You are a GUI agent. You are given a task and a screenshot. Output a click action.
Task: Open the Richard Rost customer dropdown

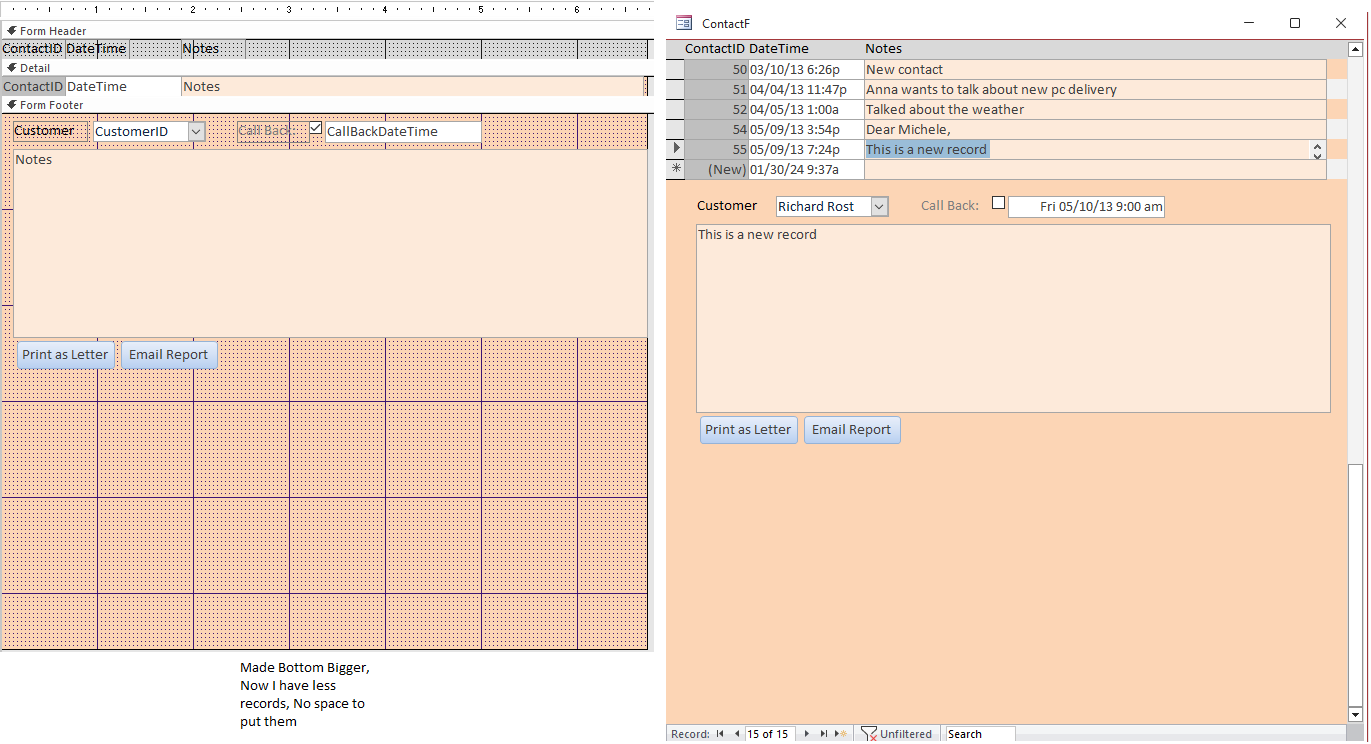879,207
